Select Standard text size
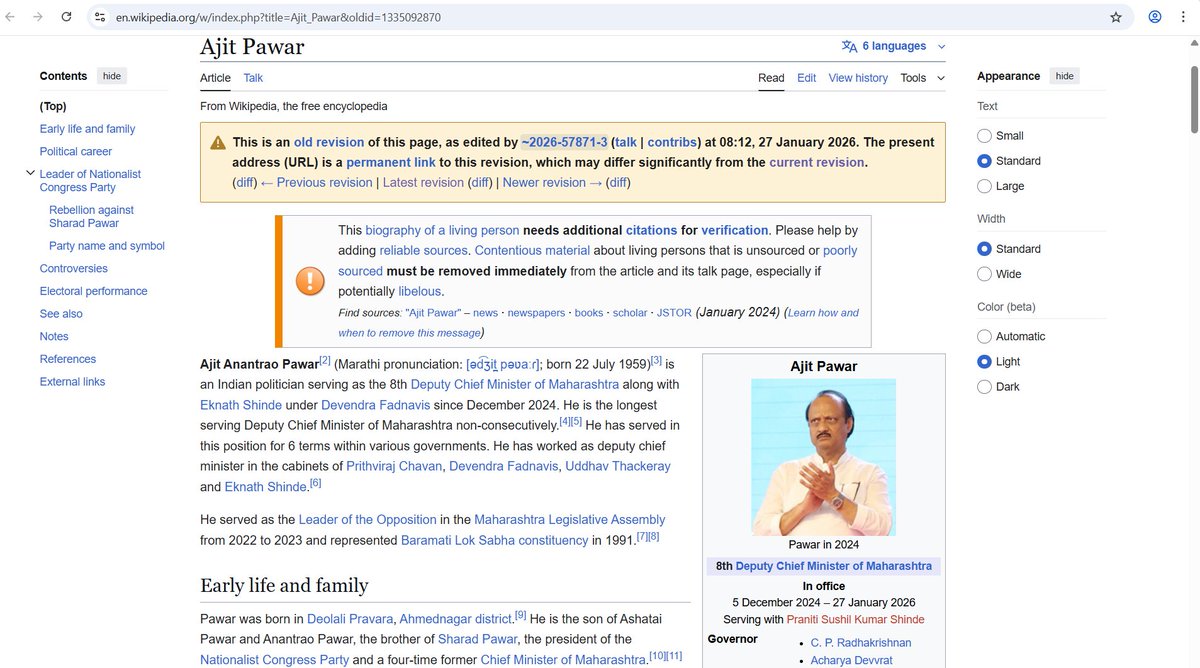 click(984, 161)
